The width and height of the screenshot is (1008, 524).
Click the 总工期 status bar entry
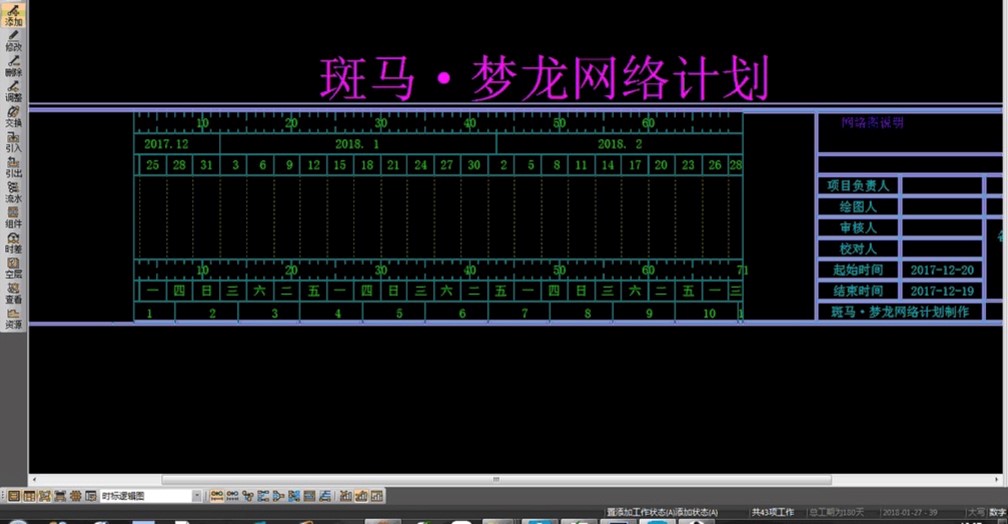[836, 512]
